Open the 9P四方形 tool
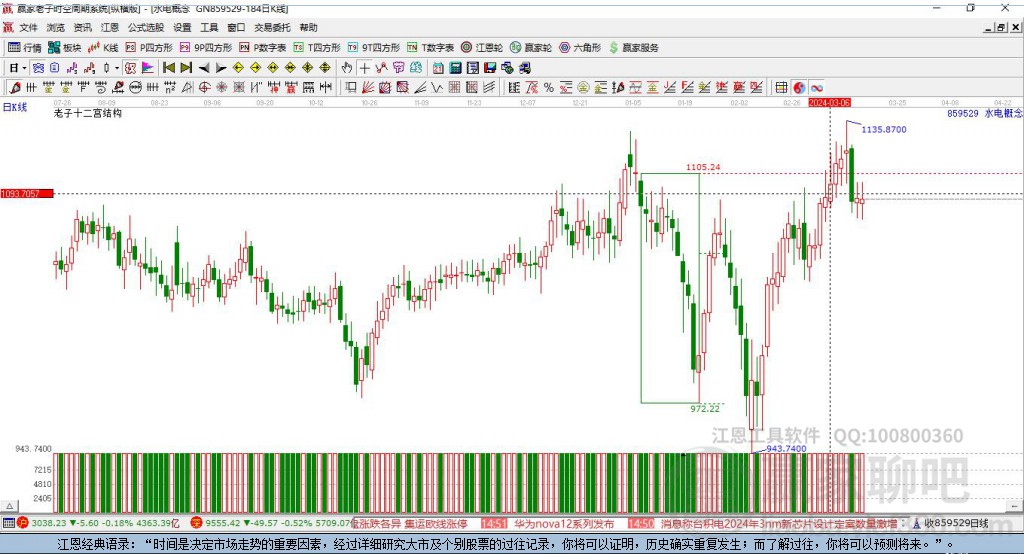The height and width of the screenshot is (554, 1024). pyautogui.click(x=206, y=48)
